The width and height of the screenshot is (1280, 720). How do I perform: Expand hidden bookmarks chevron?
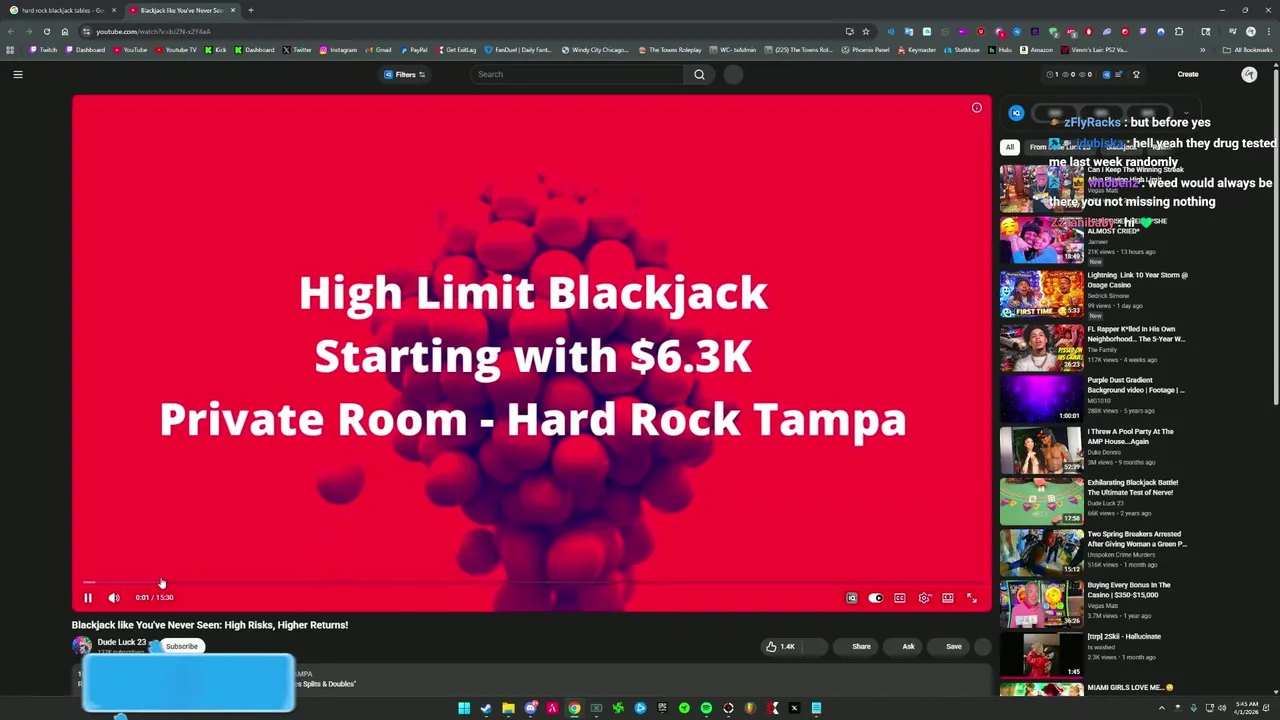[x=1203, y=50]
